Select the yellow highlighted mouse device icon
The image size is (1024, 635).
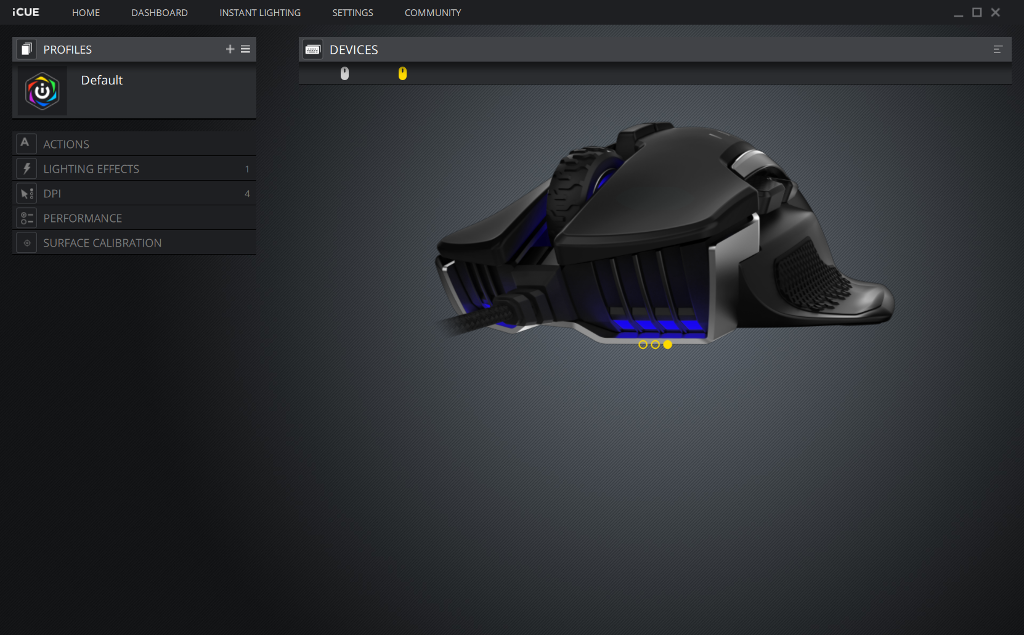(x=403, y=73)
